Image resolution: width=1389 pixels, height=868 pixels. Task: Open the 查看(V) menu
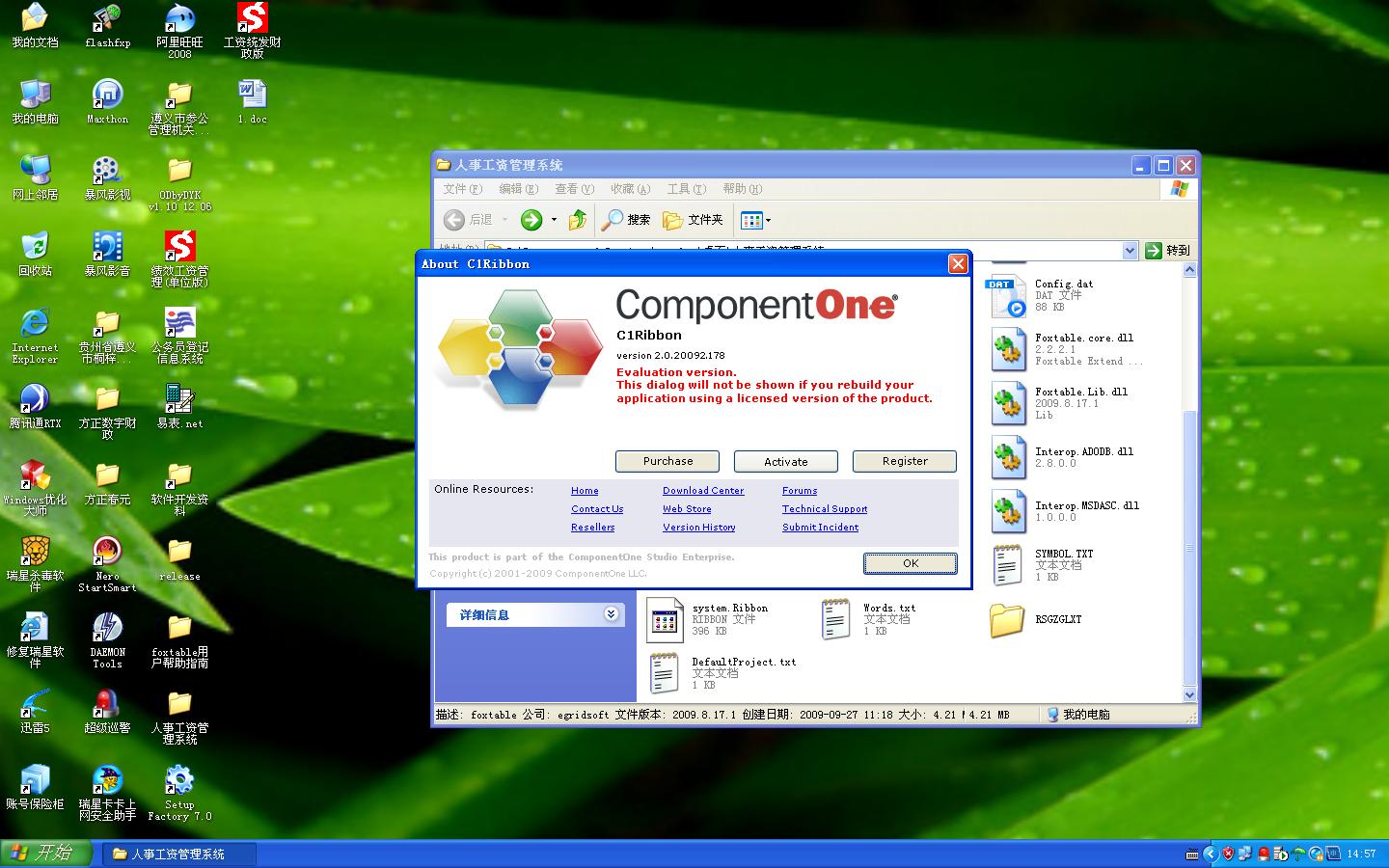574,189
